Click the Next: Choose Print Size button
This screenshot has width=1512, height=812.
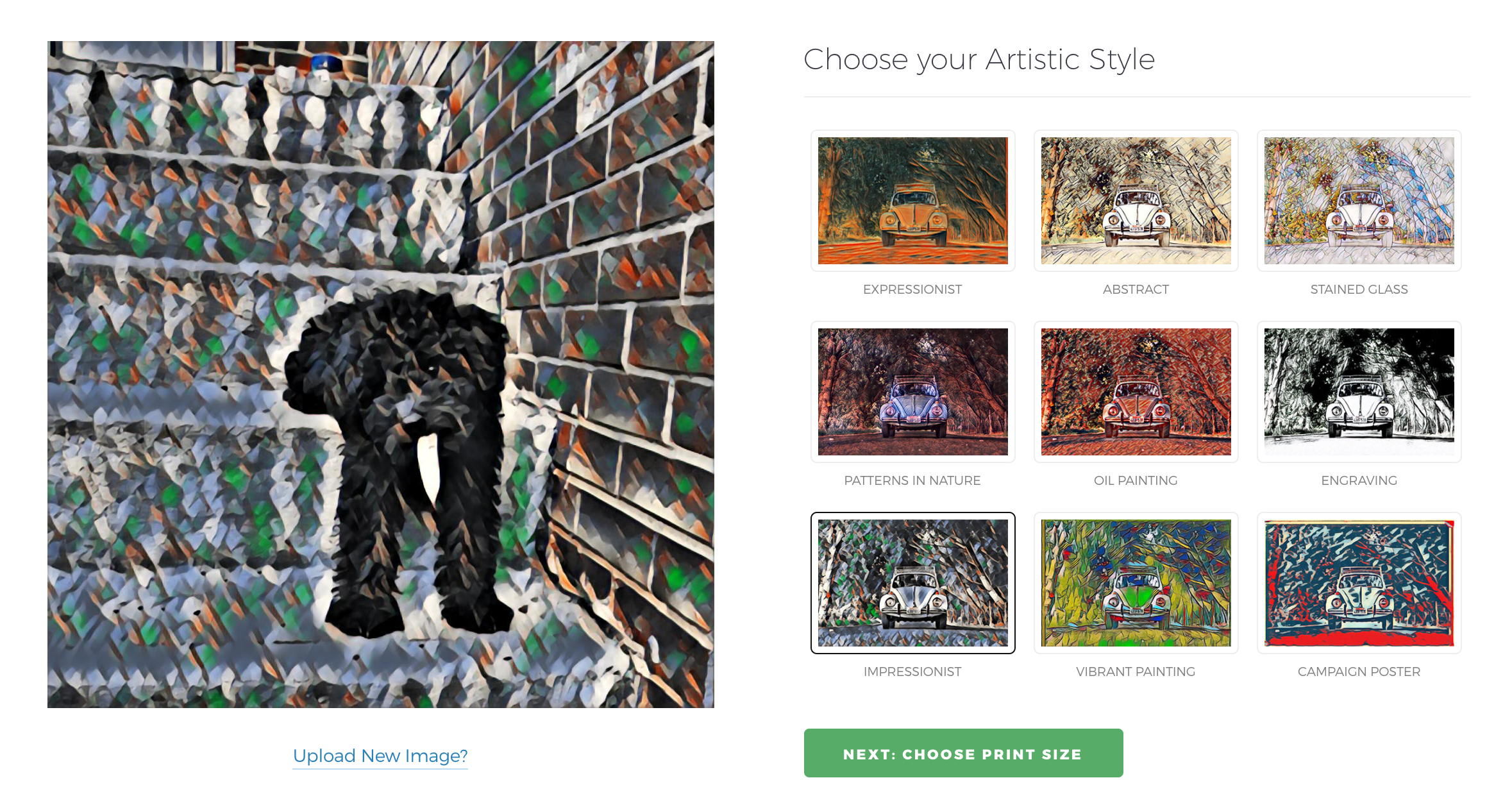963,753
